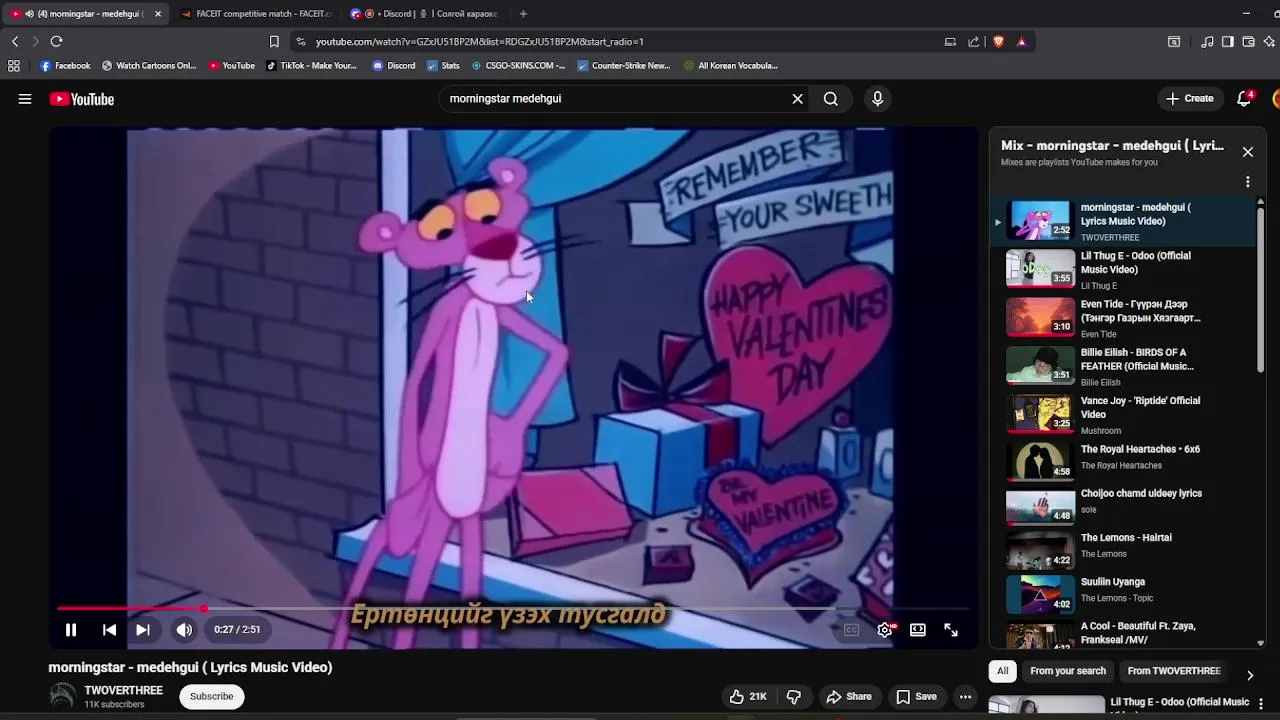This screenshot has width=1280, height=720.
Task: Open Brave Leo AI sparkle icon
Action: (x=1270, y=41)
